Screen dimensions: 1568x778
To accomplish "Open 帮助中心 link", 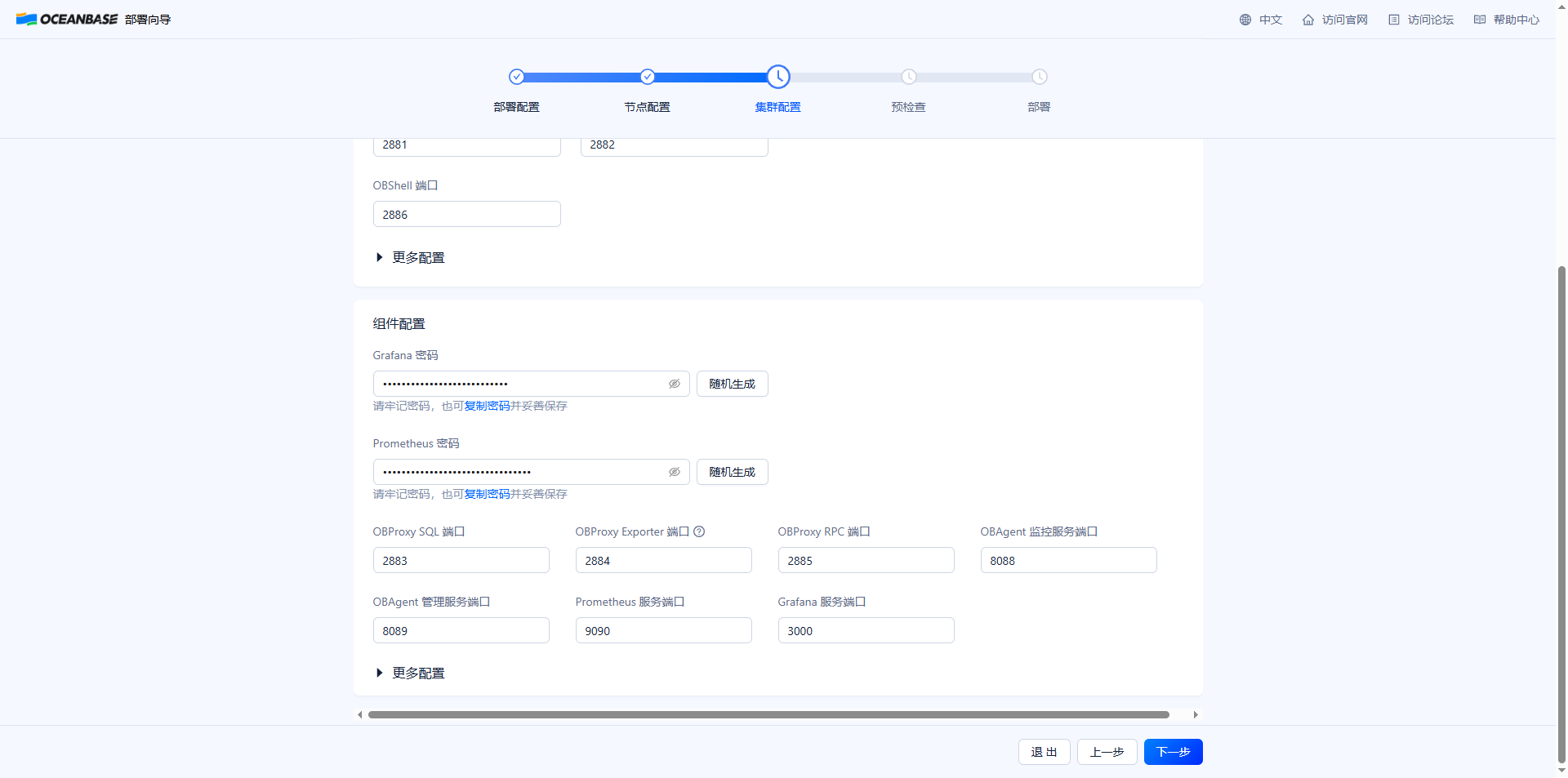I will [x=1517, y=20].
